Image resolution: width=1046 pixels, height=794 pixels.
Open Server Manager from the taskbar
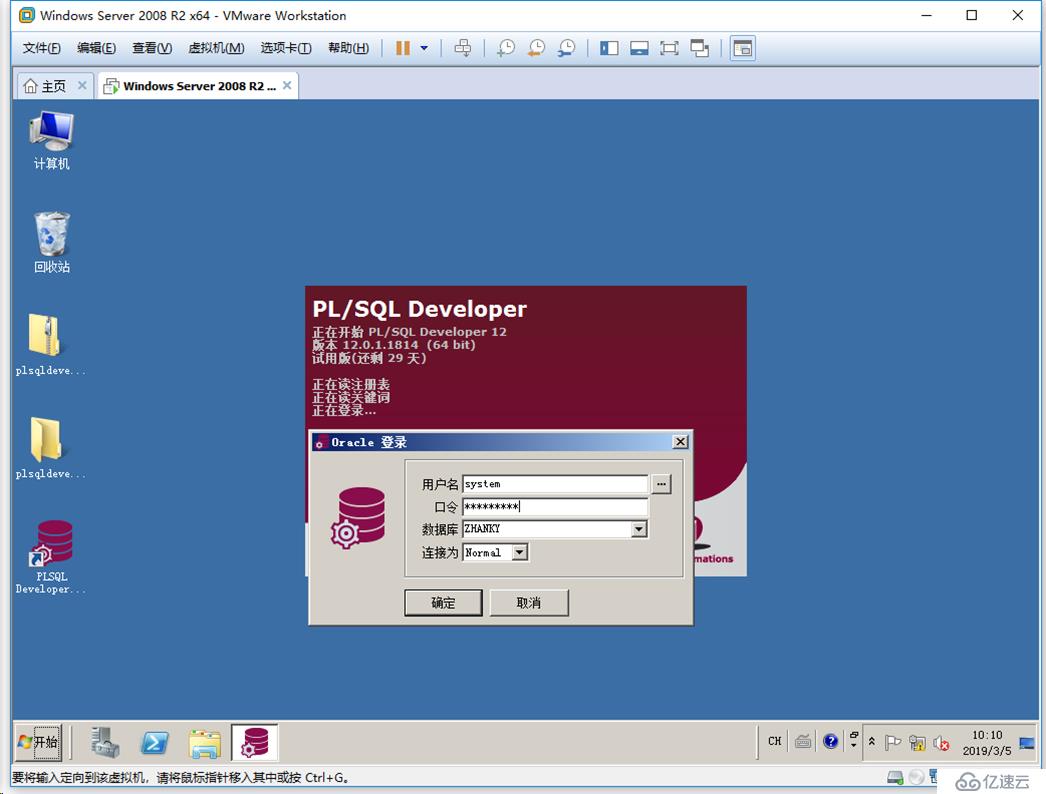(105, 742)
